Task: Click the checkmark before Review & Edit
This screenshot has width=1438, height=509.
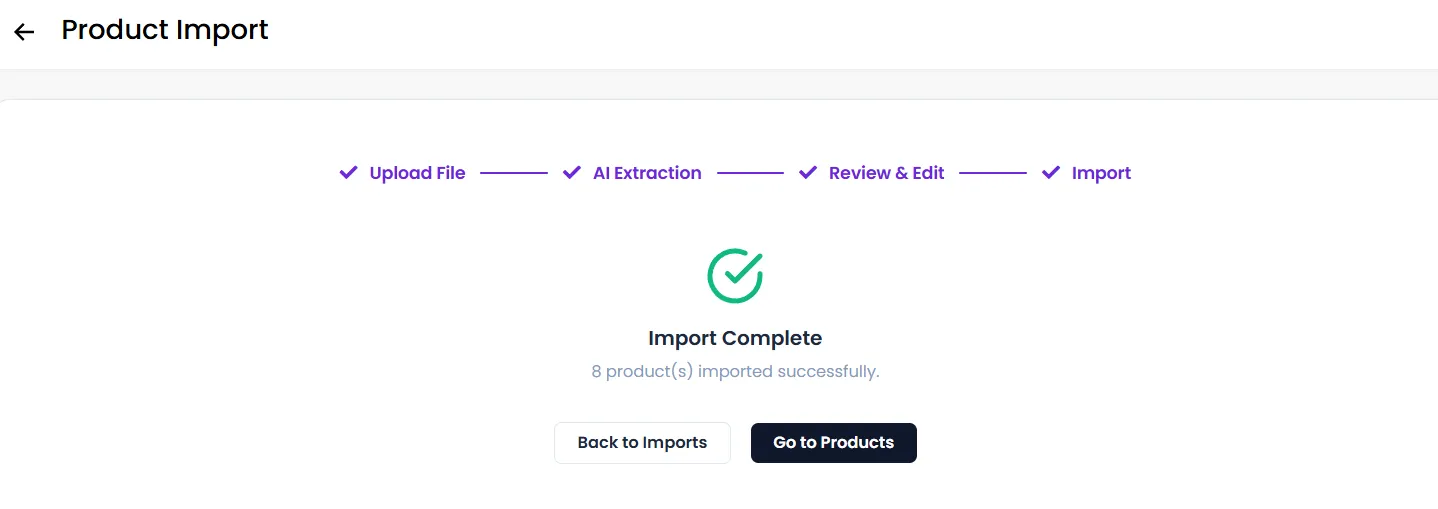Action: coord(808,173)
